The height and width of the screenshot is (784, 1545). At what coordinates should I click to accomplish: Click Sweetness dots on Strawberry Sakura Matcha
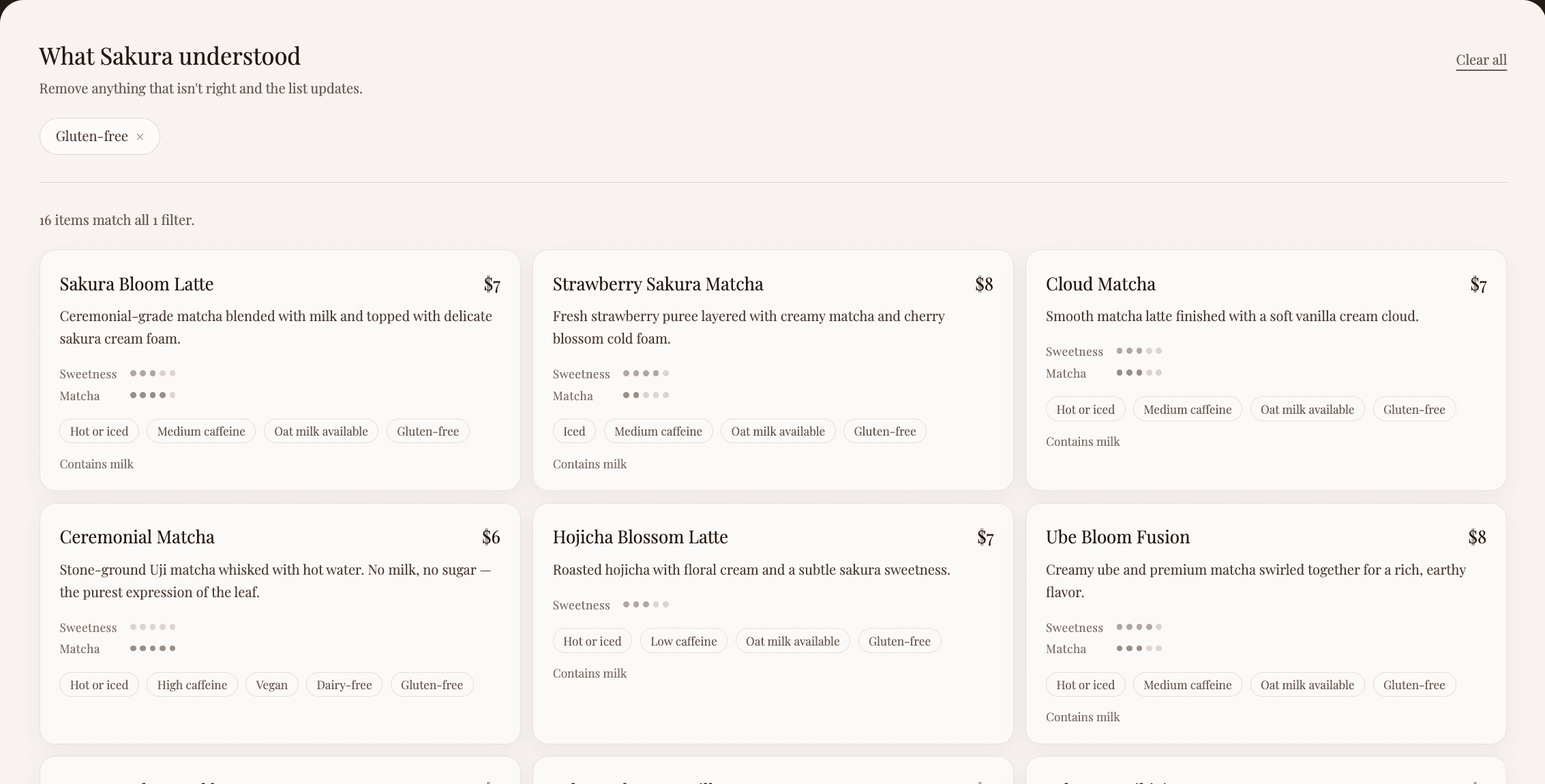pyautogui.click(x=646, y=374)
